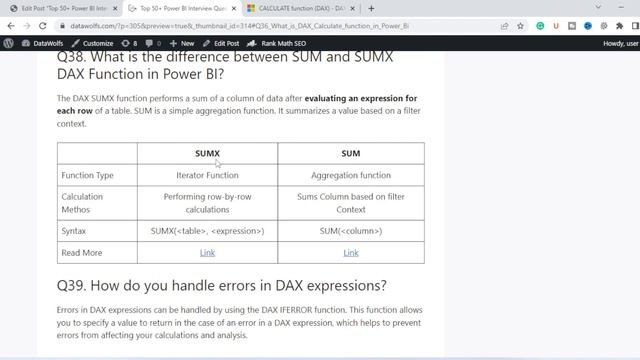Image resolution: width=640 pixels, height=360 pixels.
Task: Open the Rank Math SEO menu
Action: tap(276, 43)
